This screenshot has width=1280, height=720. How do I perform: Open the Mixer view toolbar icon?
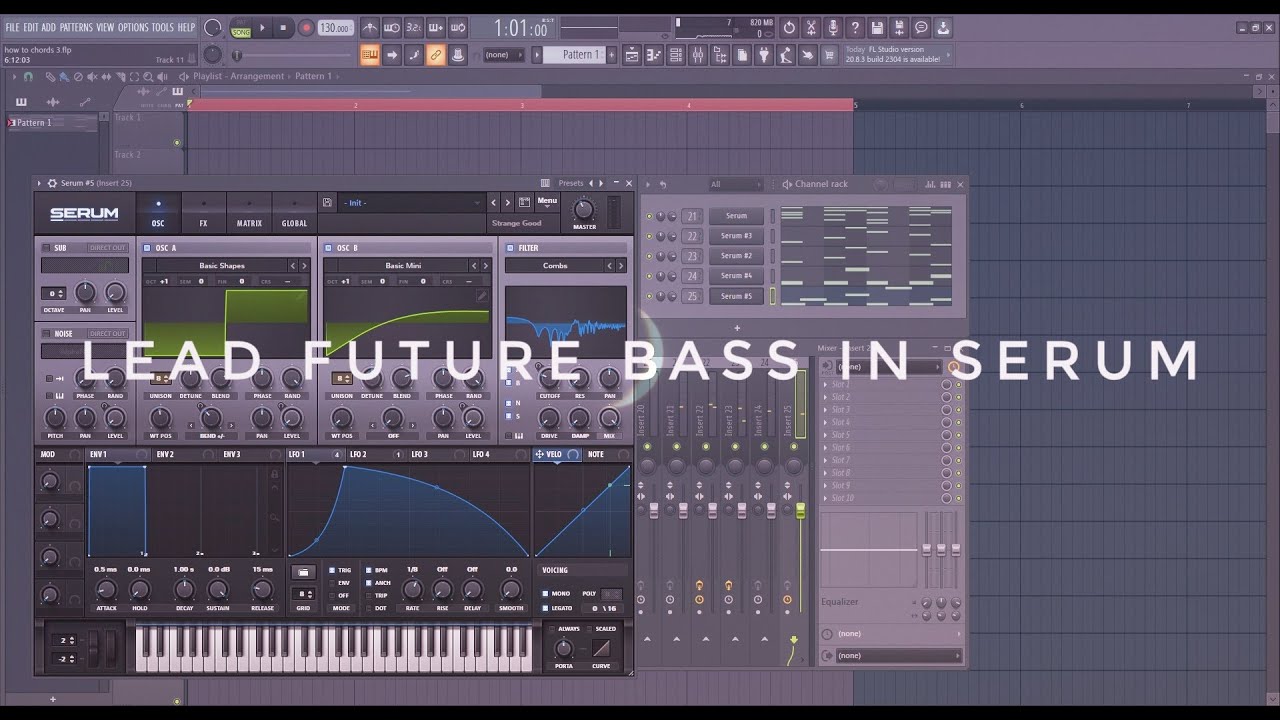tap(698, 55)
